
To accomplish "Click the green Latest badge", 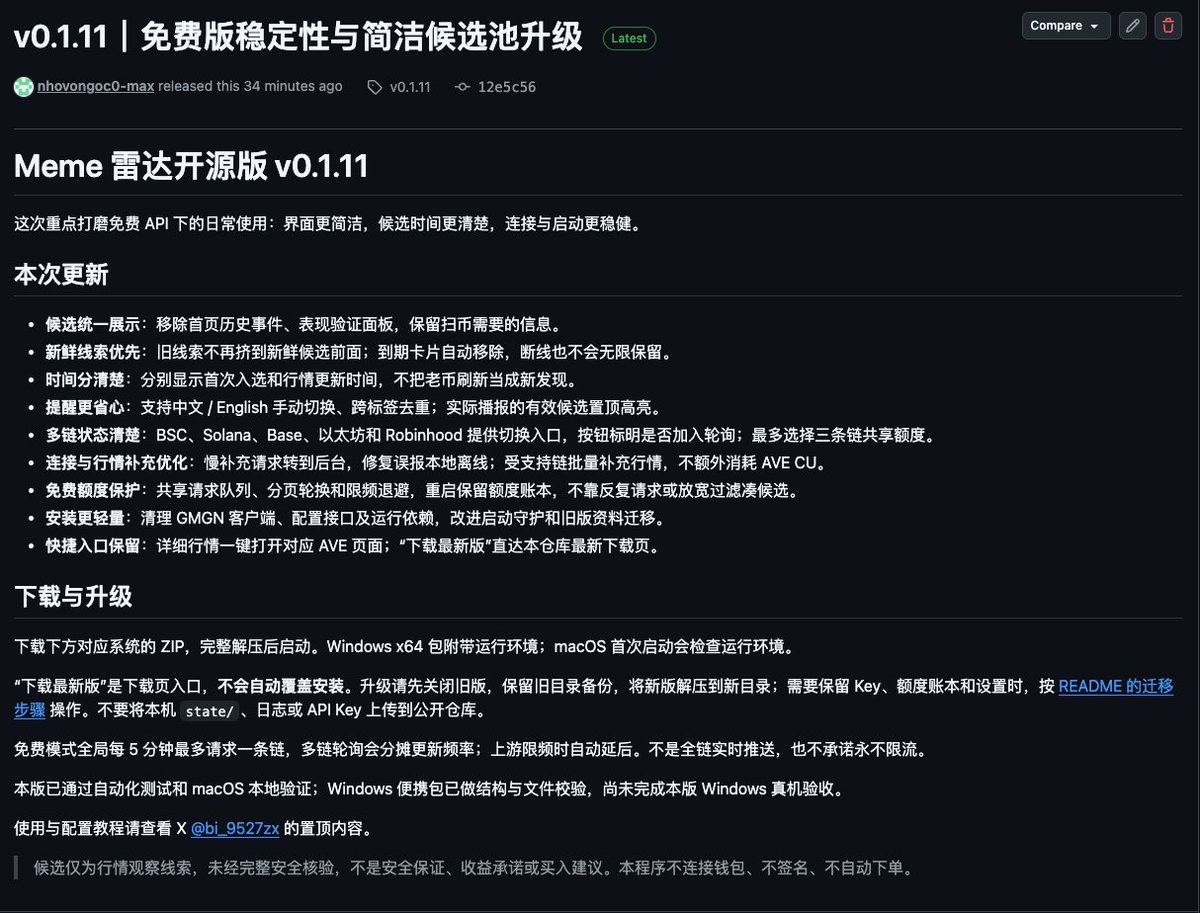I will [x=629, y=38].
